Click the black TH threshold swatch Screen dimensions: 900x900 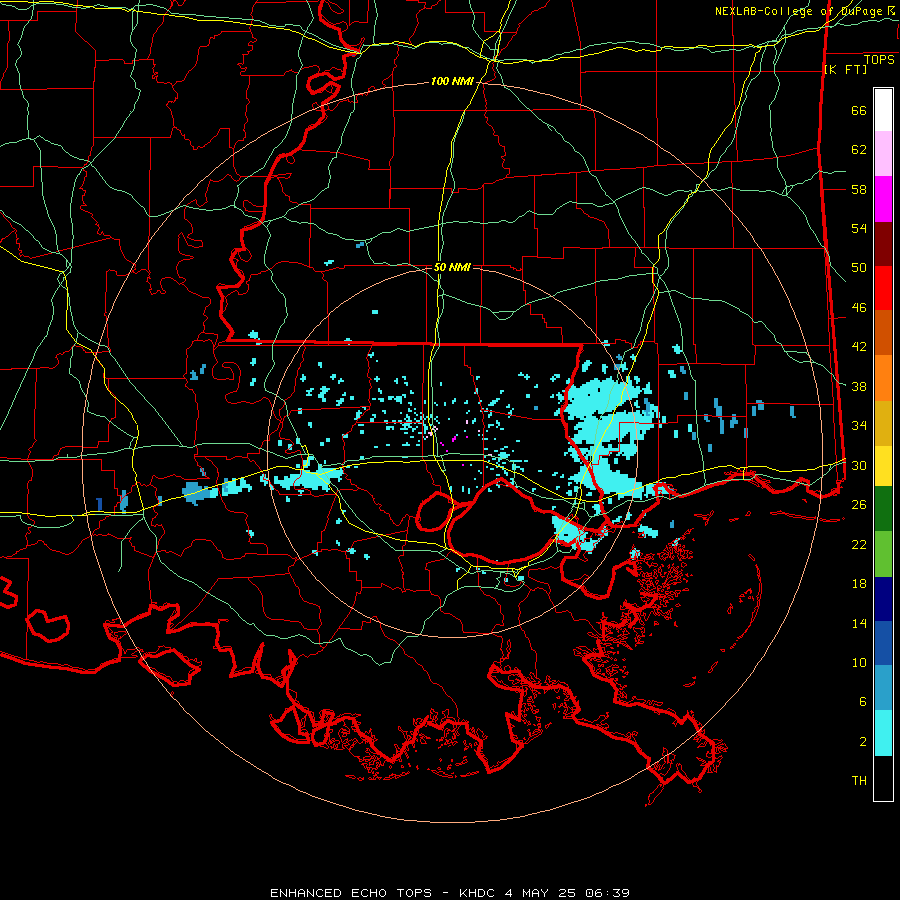point(883,778)
